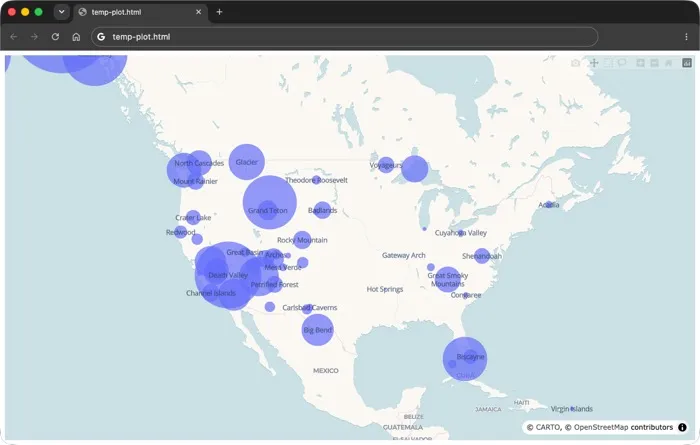Click the Great Smoky Mountains bubble

(447, 279)
